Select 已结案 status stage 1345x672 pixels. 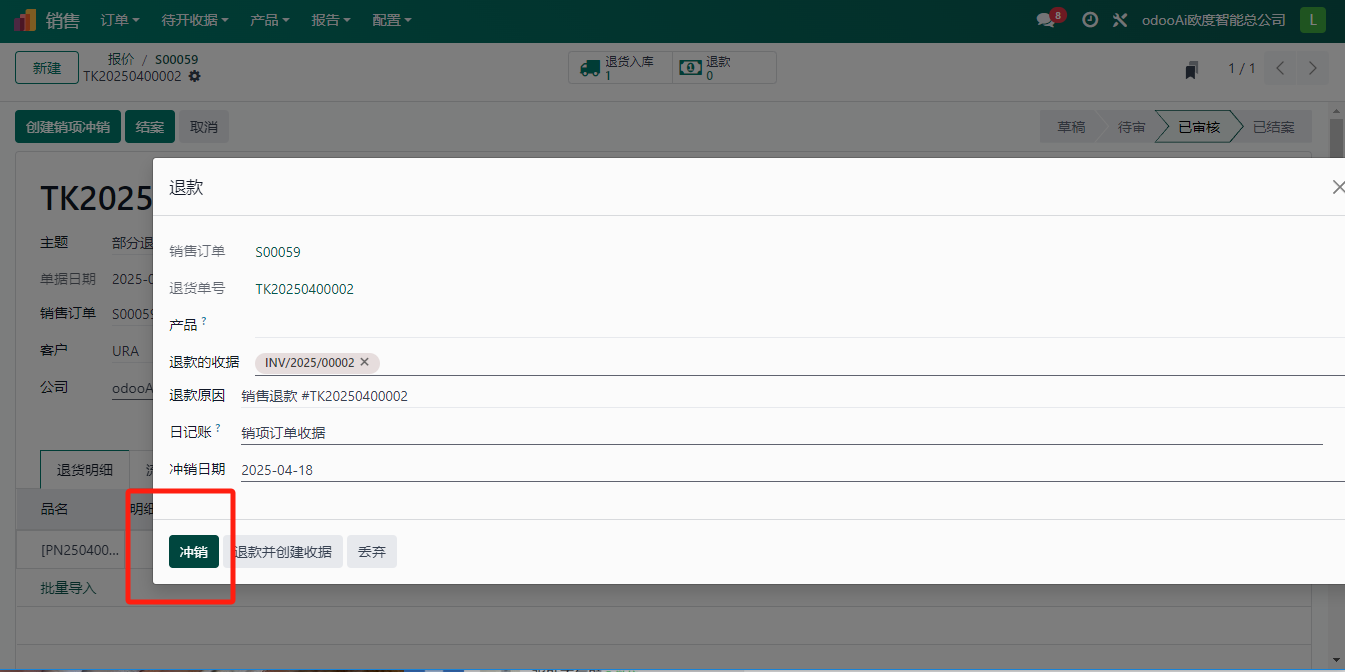coord(1274,127)
